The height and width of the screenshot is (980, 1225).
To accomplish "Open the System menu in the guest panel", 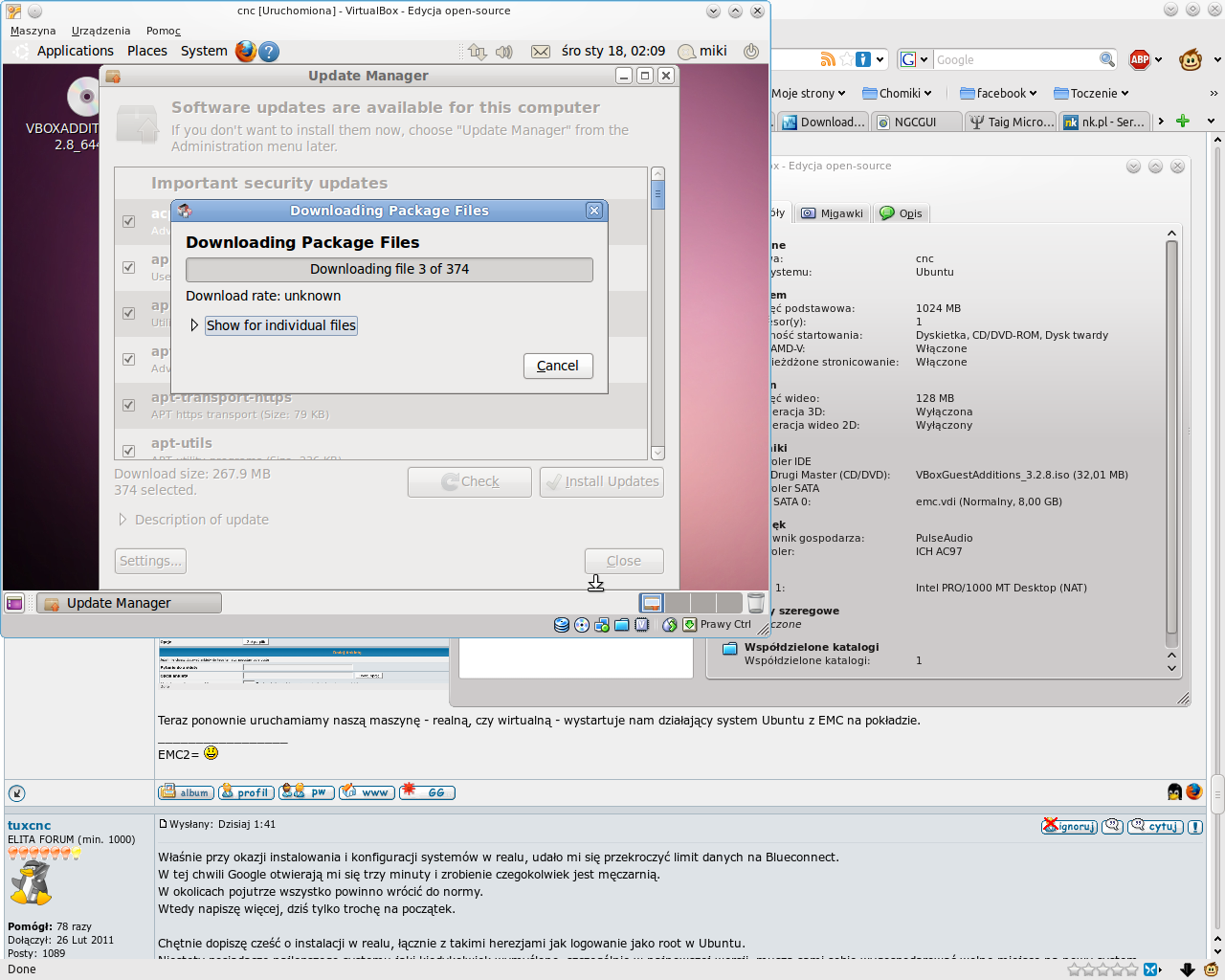I will pyautogui.click(x=204, y=52).
